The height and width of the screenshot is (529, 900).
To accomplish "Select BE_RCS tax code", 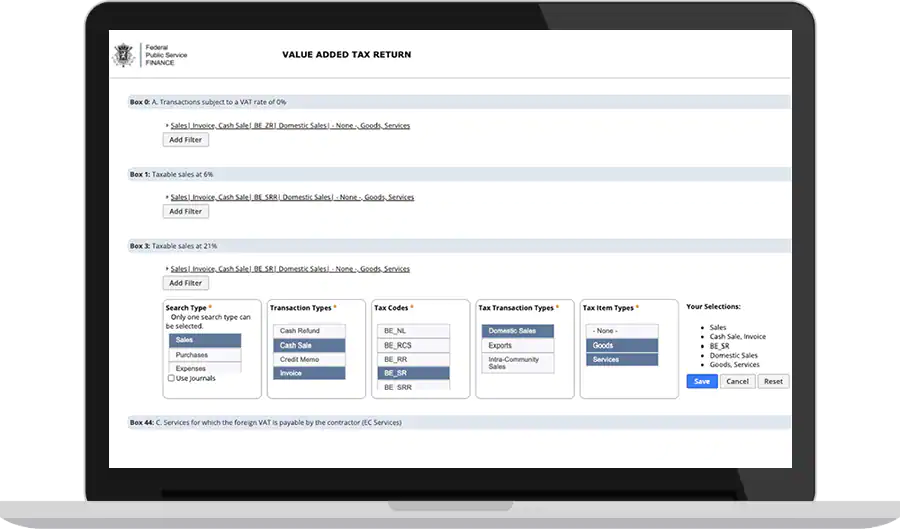I will [413, 345].
